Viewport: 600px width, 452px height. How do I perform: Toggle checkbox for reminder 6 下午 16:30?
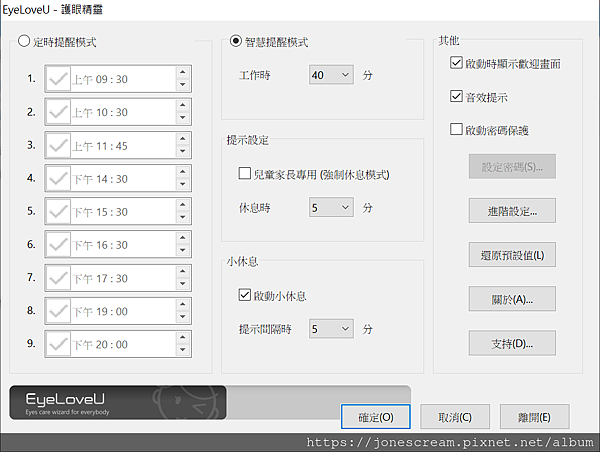point(58,244)
